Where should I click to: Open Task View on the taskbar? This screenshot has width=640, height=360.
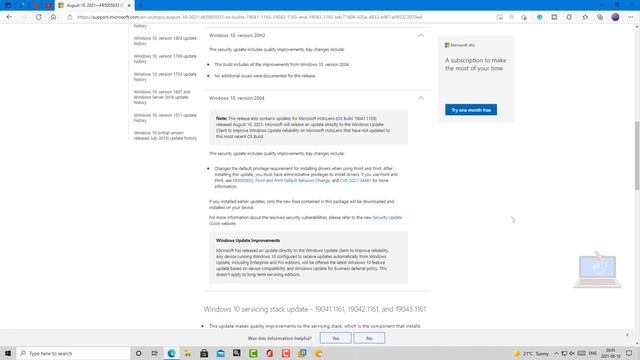click(x=155, y=353)
